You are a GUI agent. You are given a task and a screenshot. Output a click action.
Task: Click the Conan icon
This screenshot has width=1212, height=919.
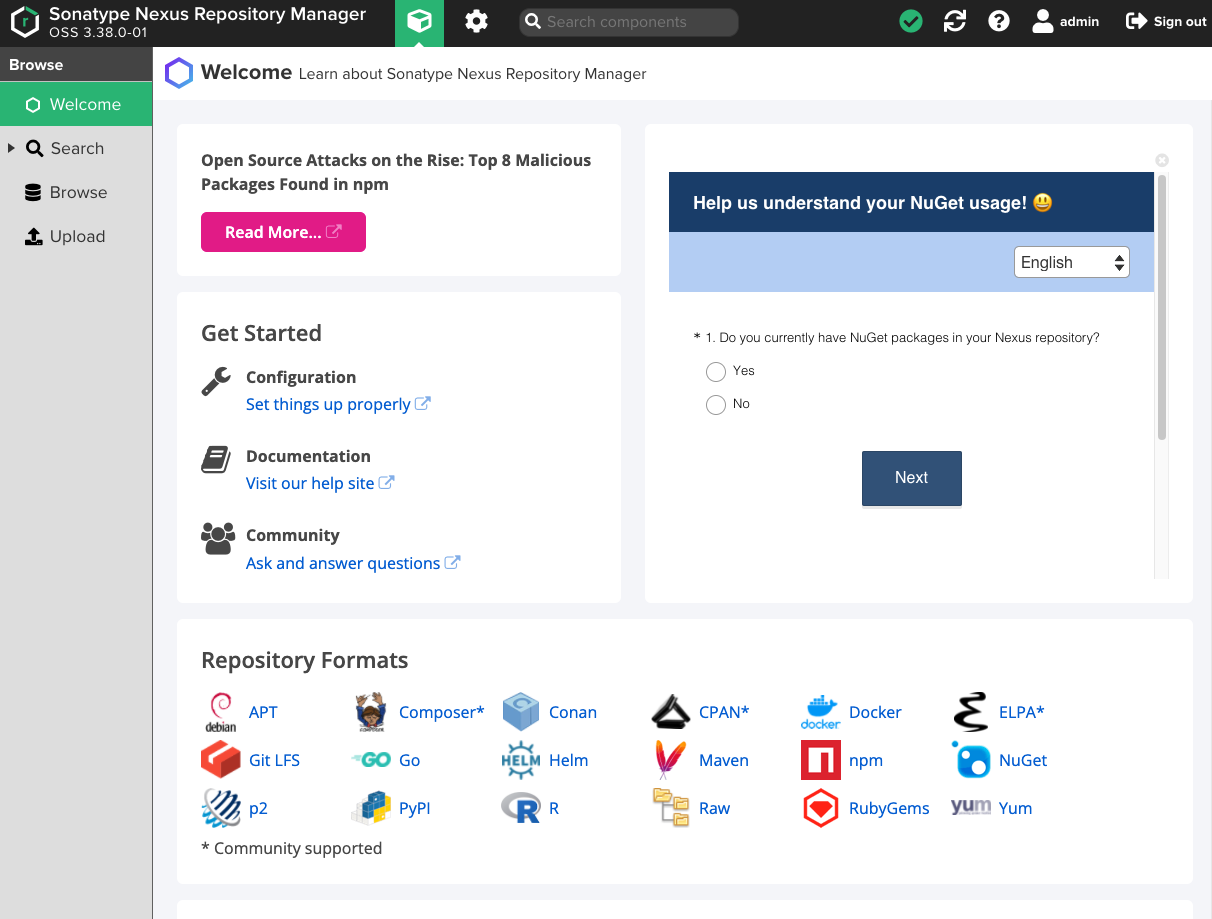point(521,712)
